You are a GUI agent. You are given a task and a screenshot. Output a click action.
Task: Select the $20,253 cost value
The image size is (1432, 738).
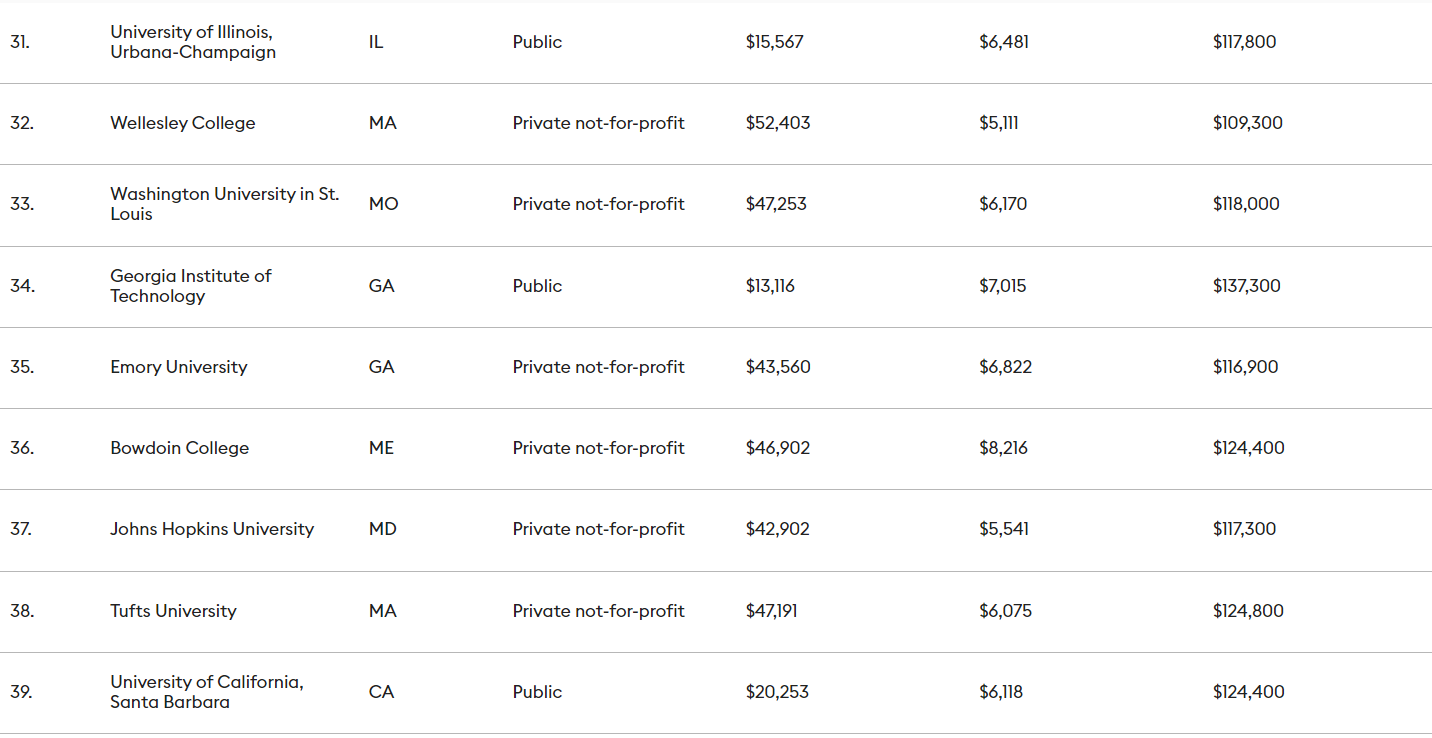777,692
